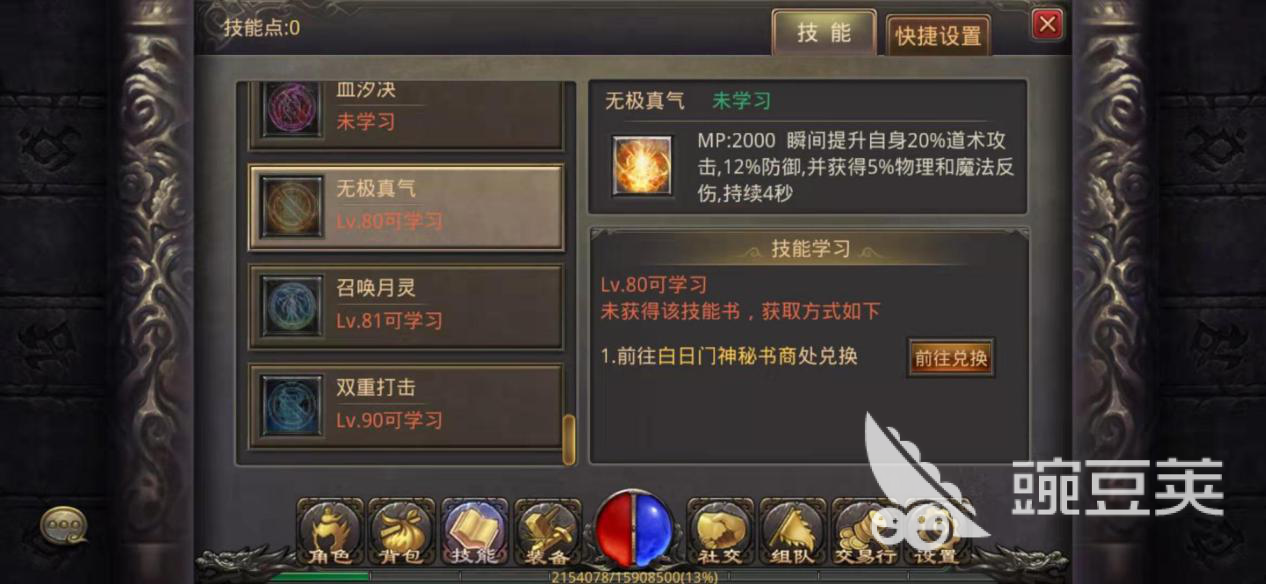Close the skill panel with red X
This screenshot has height=584, width=1266.
point(1047,24)
